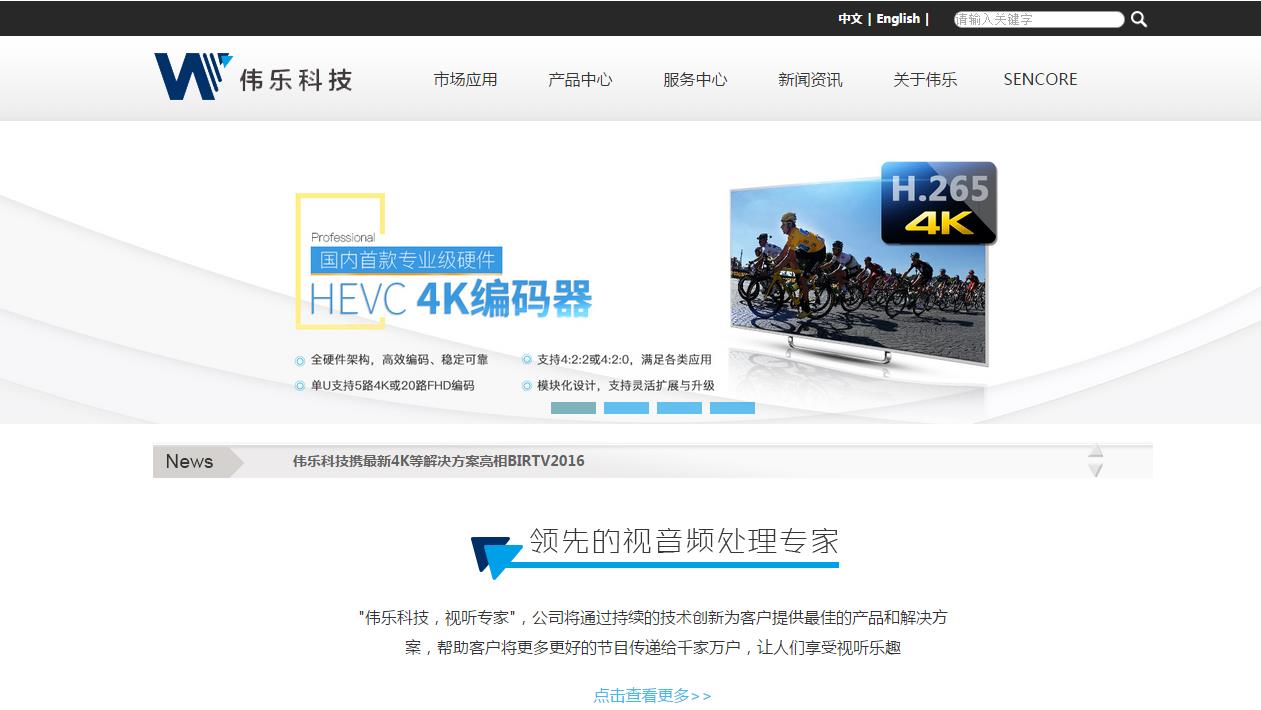Click the news ticker down arrow
This screenshot has height=710, width=1261.
tap(1096, 469)
